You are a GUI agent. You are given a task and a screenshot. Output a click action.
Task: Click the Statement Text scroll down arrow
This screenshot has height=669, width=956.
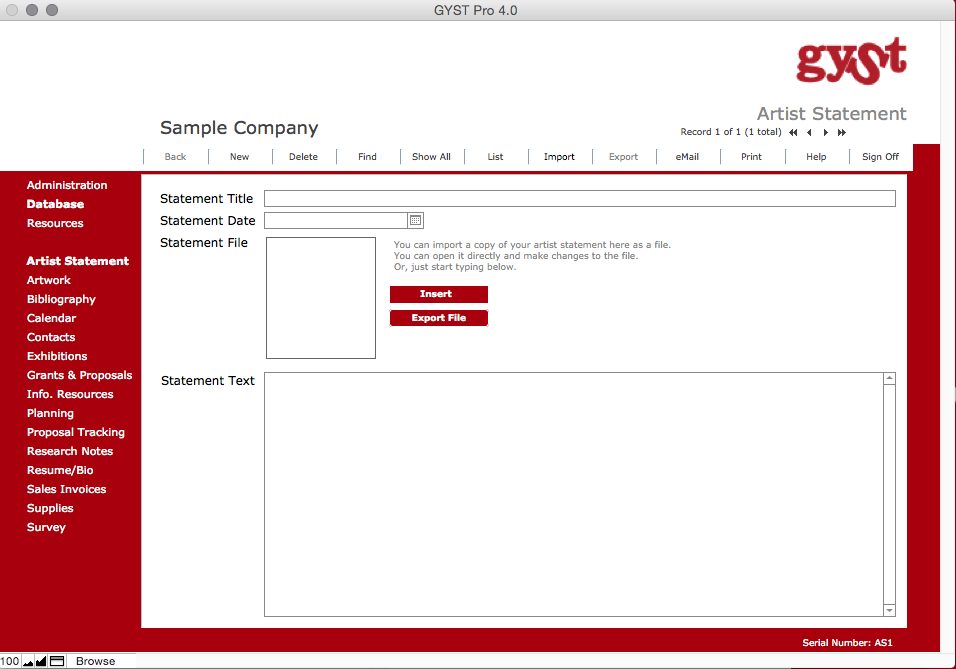890,610
